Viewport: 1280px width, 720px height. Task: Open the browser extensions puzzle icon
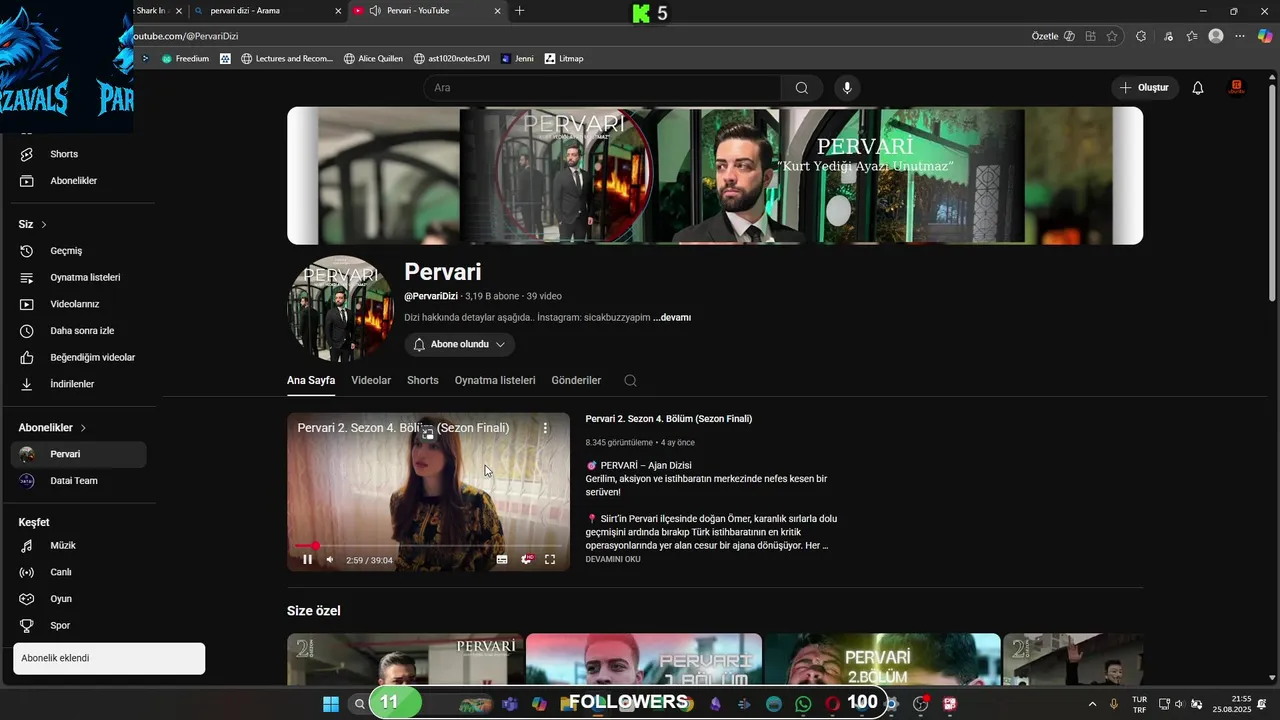point(1141,36)
